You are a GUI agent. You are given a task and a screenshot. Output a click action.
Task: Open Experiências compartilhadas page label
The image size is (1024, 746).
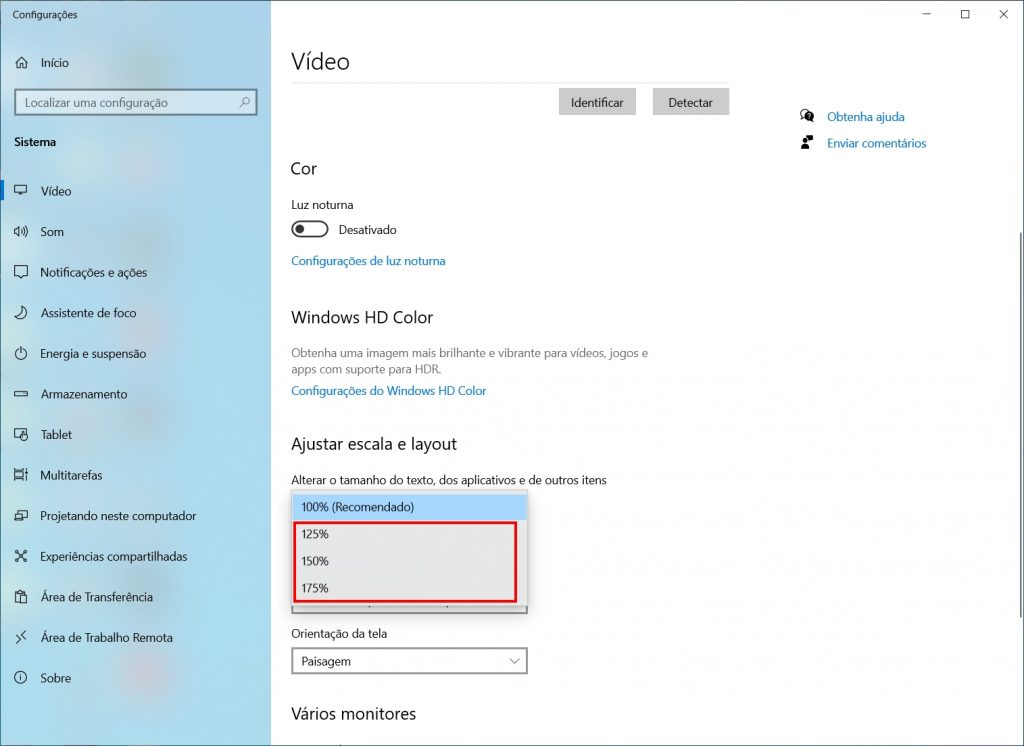tap(114, 557)
